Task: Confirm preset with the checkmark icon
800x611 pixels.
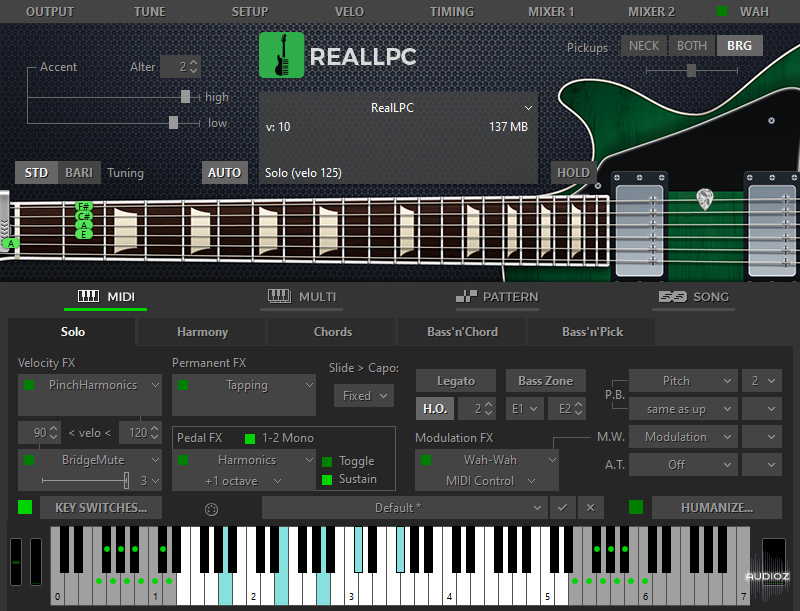Action: (x=562, y=507)
